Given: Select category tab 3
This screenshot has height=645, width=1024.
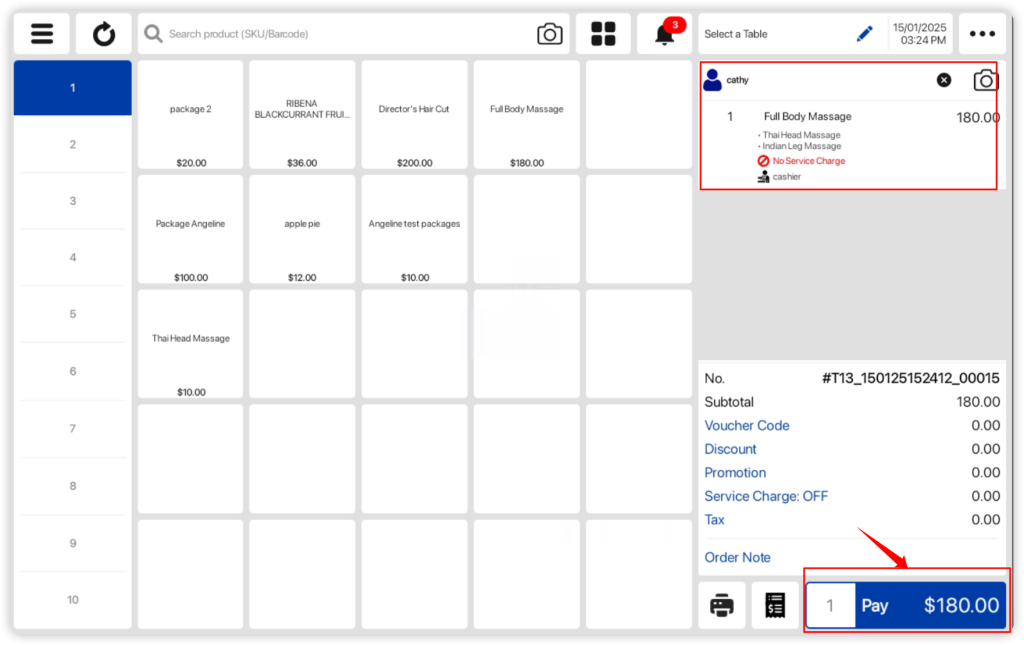Looking at the screenshot, I should click(x=72, y=201).
